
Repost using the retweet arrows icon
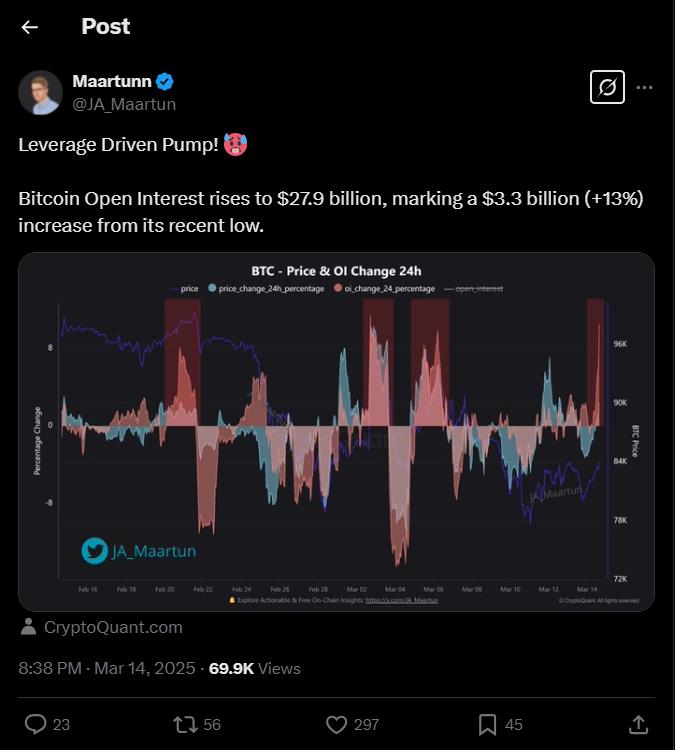[185, 724]
